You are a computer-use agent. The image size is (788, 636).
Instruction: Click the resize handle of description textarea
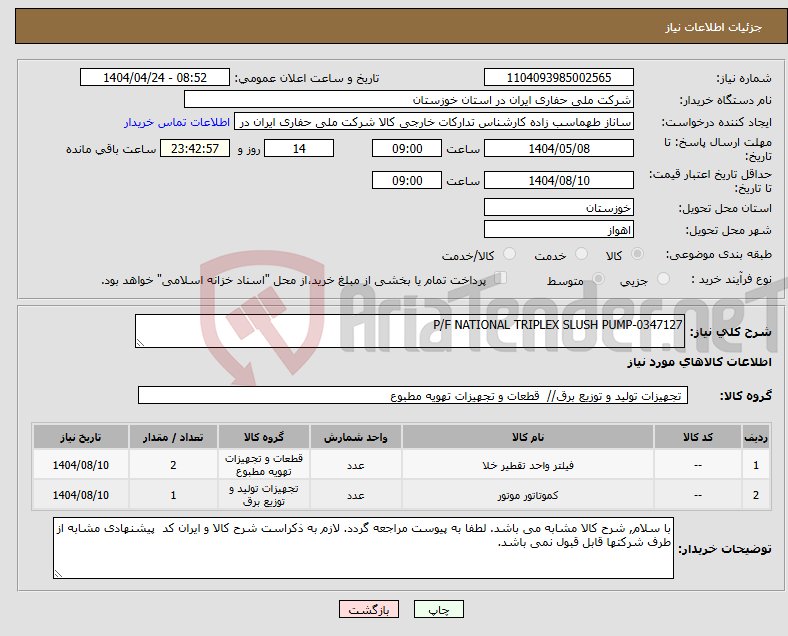[x=140, y=343]
